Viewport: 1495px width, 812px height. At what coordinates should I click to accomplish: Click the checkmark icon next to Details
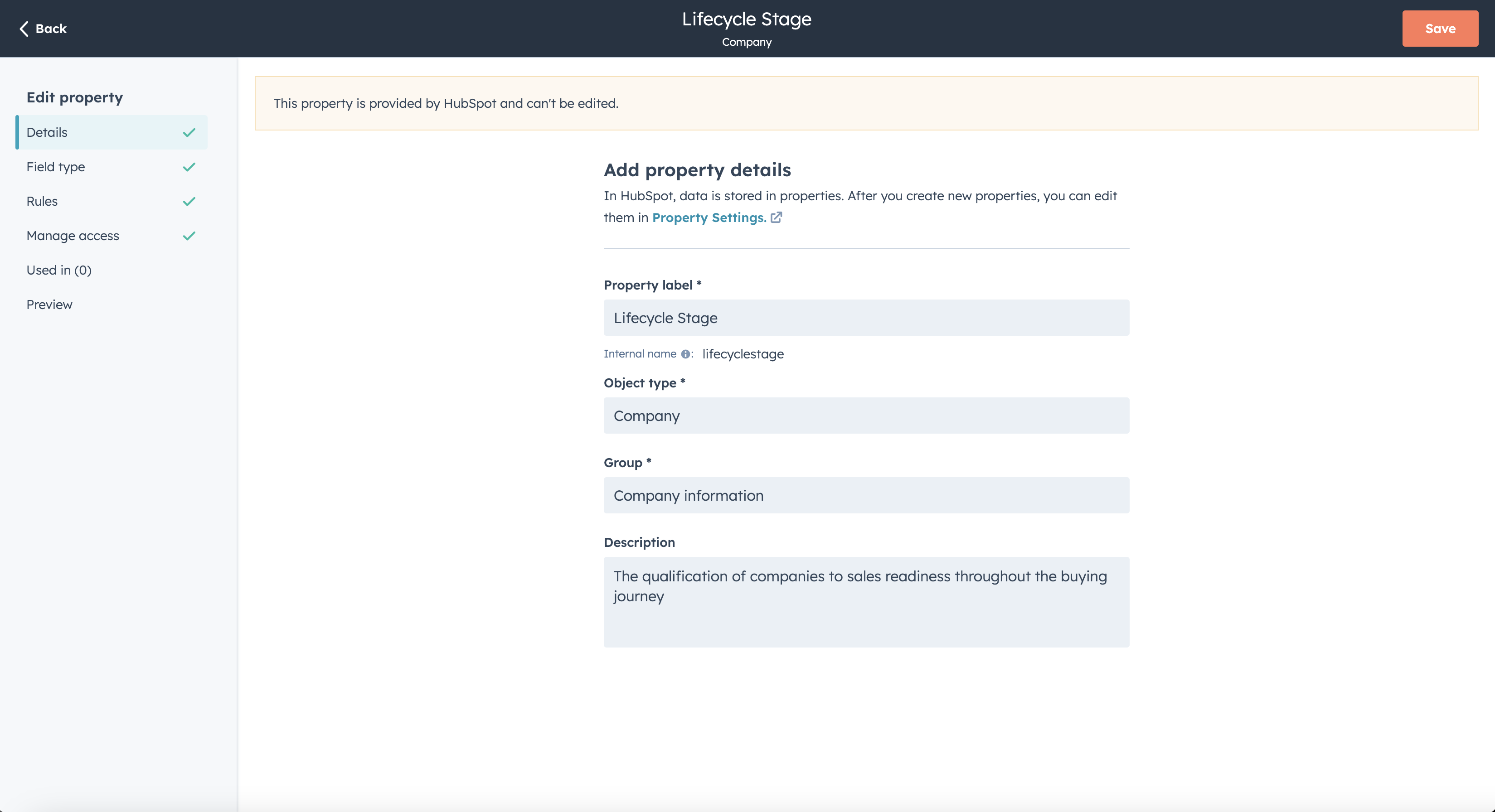[x=189, y=132]
